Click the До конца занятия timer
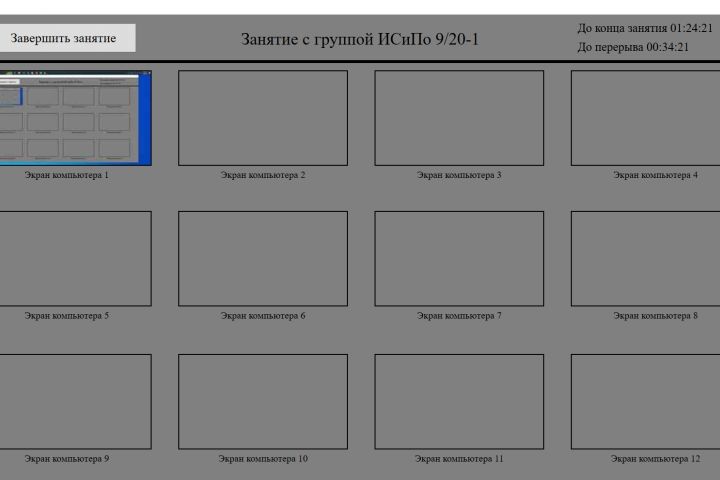The image size is (720, 480). tap(645, 28)
